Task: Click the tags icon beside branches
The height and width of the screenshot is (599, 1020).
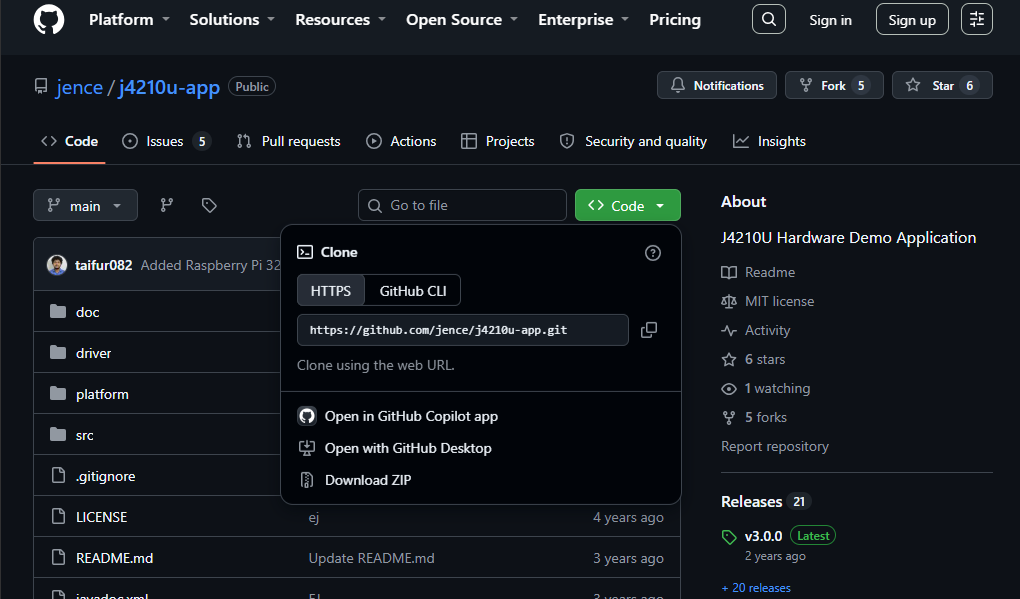Action: (209, 206)
